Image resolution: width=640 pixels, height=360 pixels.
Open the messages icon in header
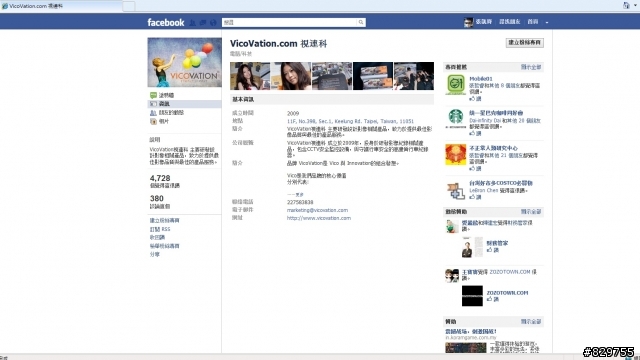pyautogui.click(x=203, y=23)
